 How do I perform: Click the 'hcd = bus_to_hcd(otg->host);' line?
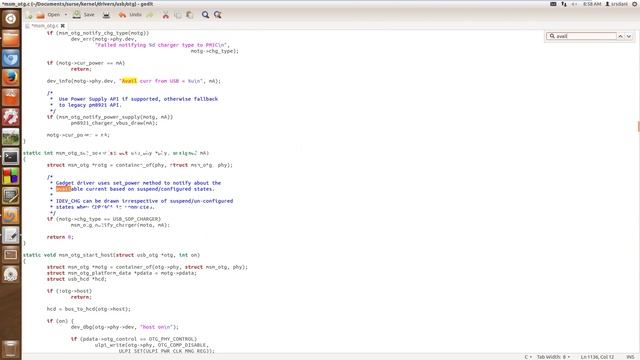[x=89, y=309]
